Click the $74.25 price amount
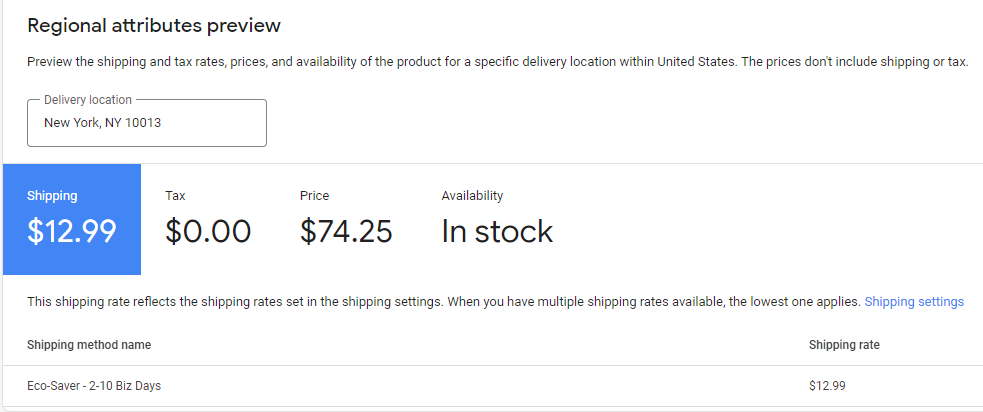 coord(346,232)
